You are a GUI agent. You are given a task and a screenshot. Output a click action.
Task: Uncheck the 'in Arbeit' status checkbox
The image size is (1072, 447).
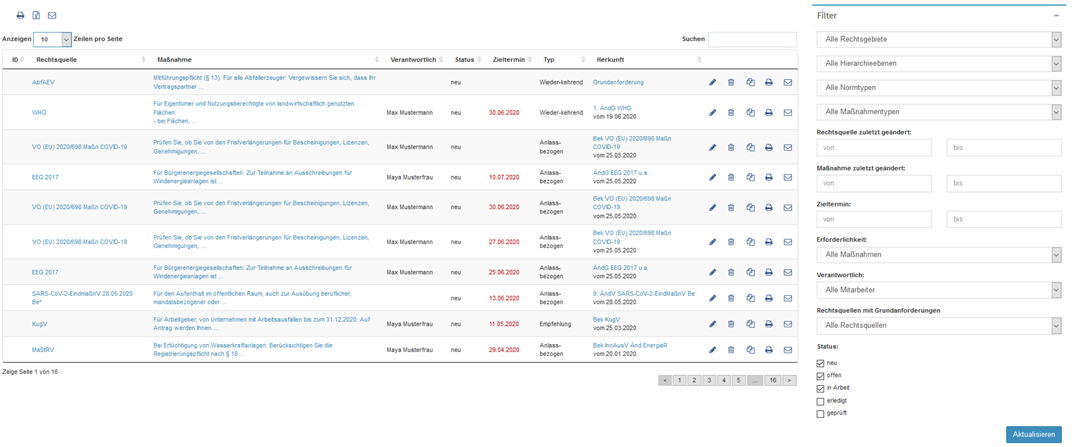click(x=820, y=388)
